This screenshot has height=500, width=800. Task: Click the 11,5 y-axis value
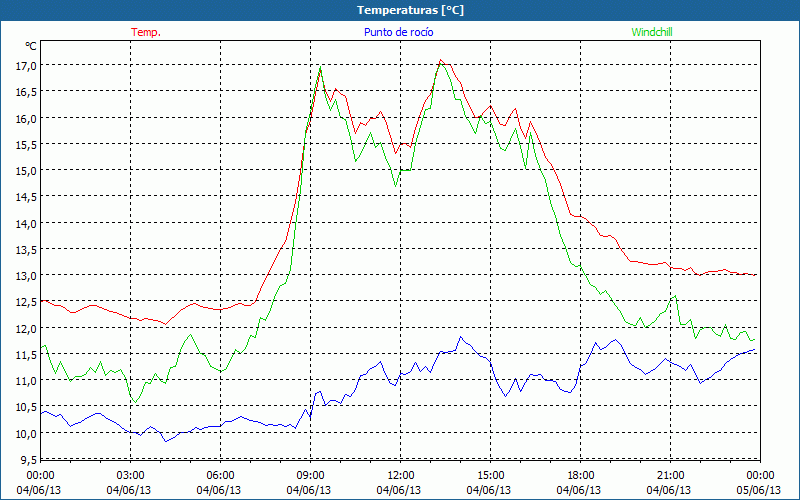(27, 355)
